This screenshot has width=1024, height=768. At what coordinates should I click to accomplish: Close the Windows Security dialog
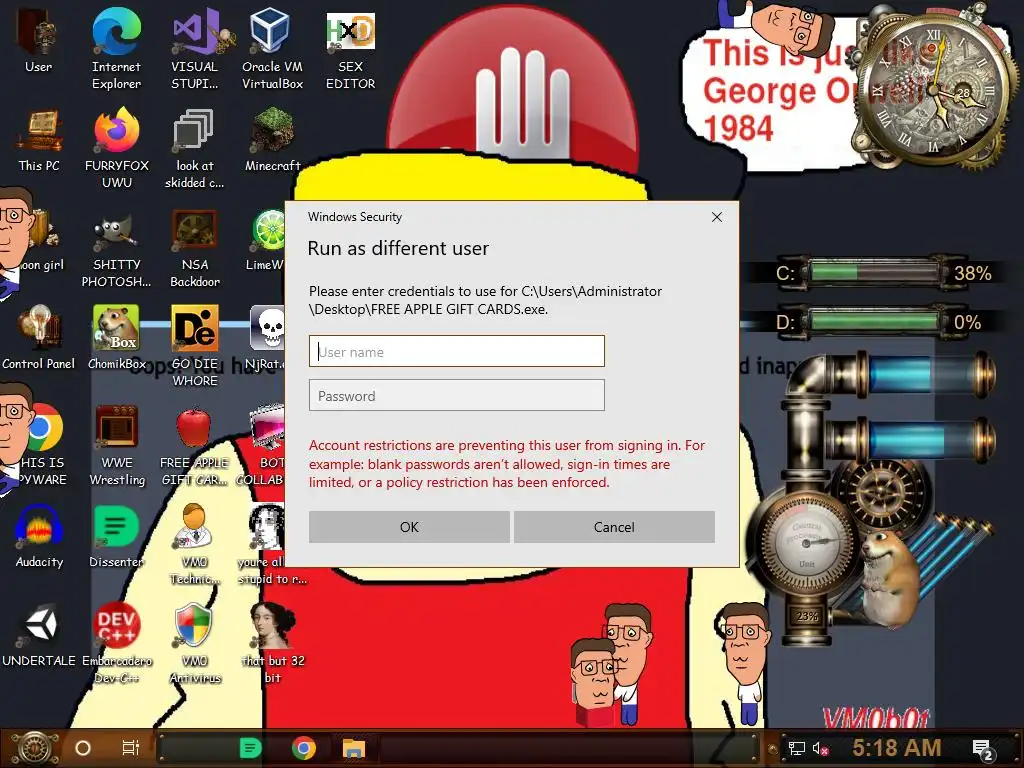point(716,217)
